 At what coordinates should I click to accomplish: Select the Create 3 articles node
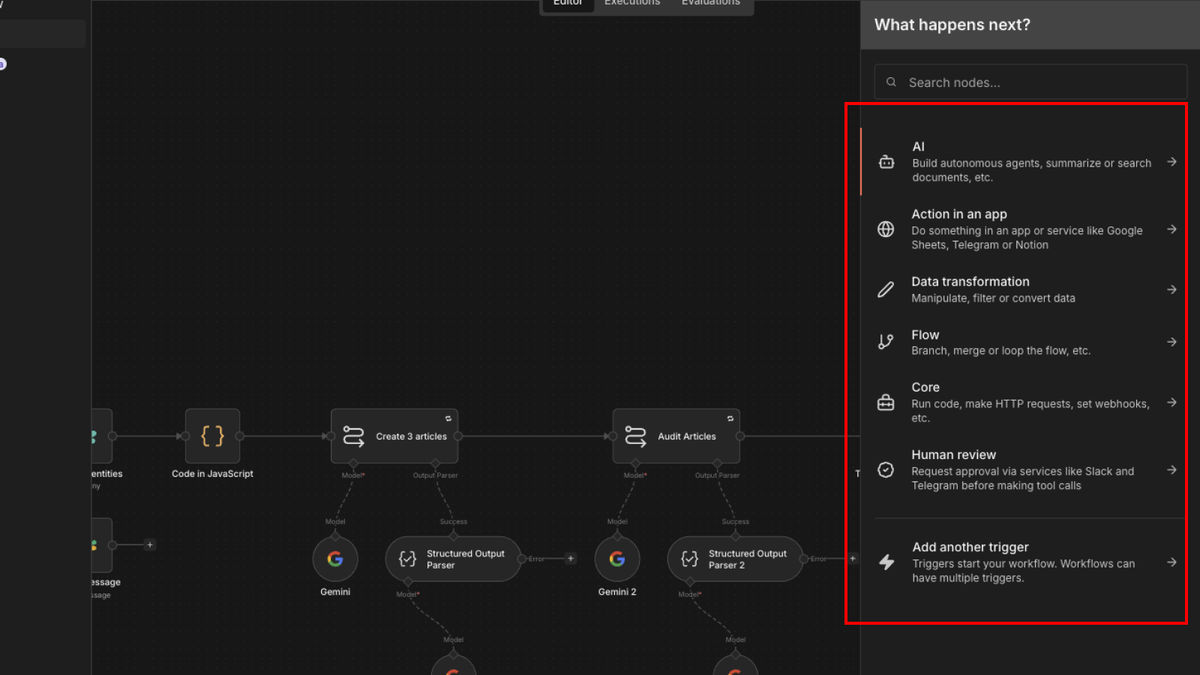click(395, 436)
